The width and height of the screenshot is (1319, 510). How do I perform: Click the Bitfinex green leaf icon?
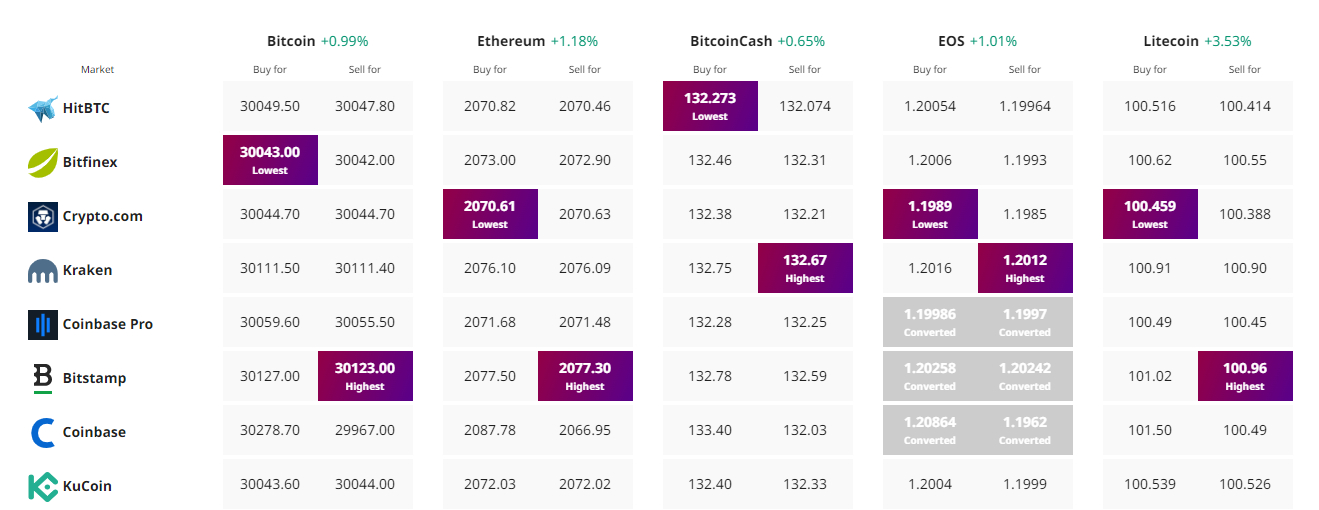43,162
